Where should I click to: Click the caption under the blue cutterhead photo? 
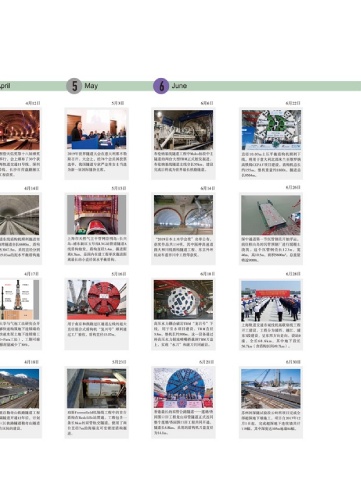183,422
